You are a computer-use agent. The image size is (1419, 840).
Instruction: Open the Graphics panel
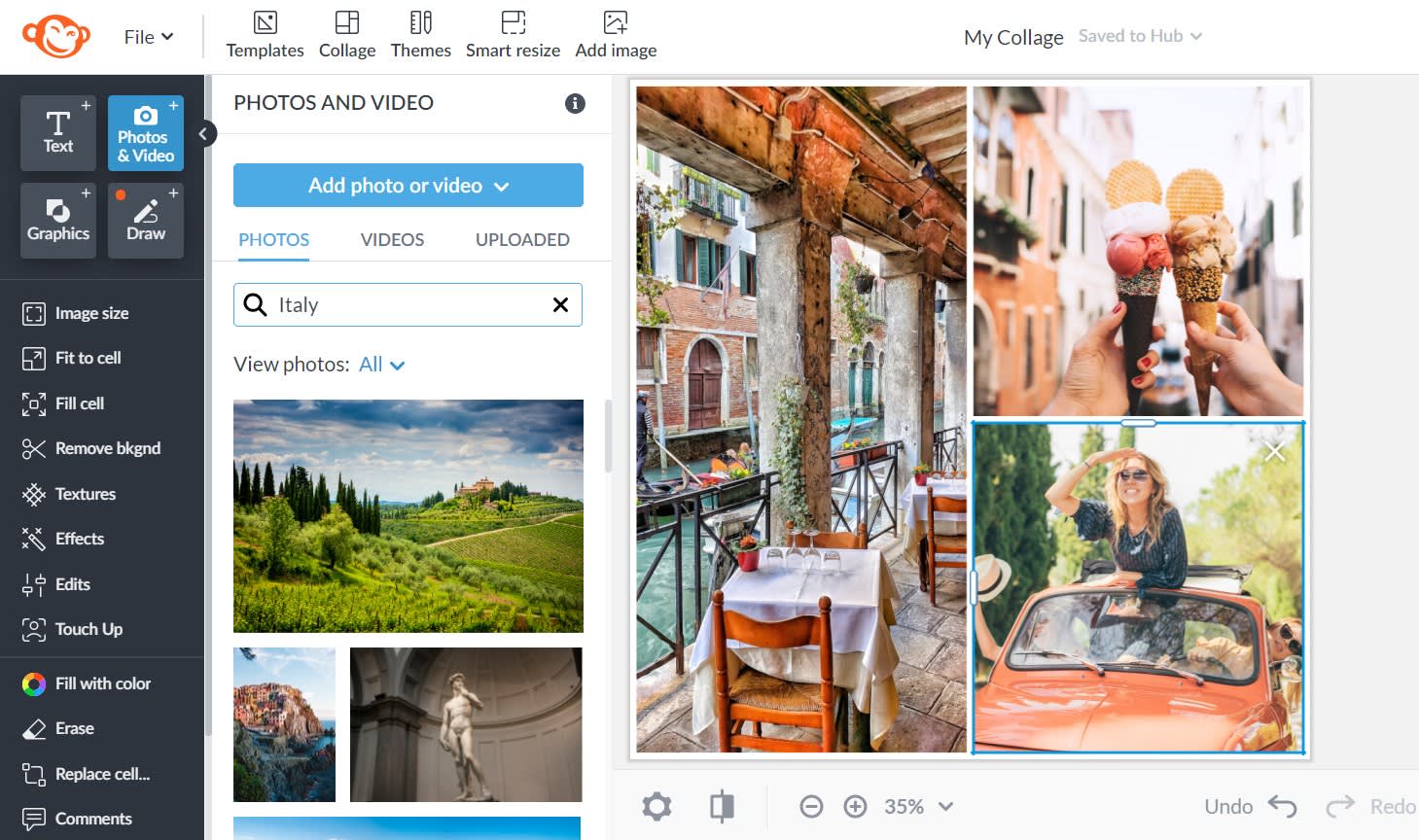click(58, 221)
